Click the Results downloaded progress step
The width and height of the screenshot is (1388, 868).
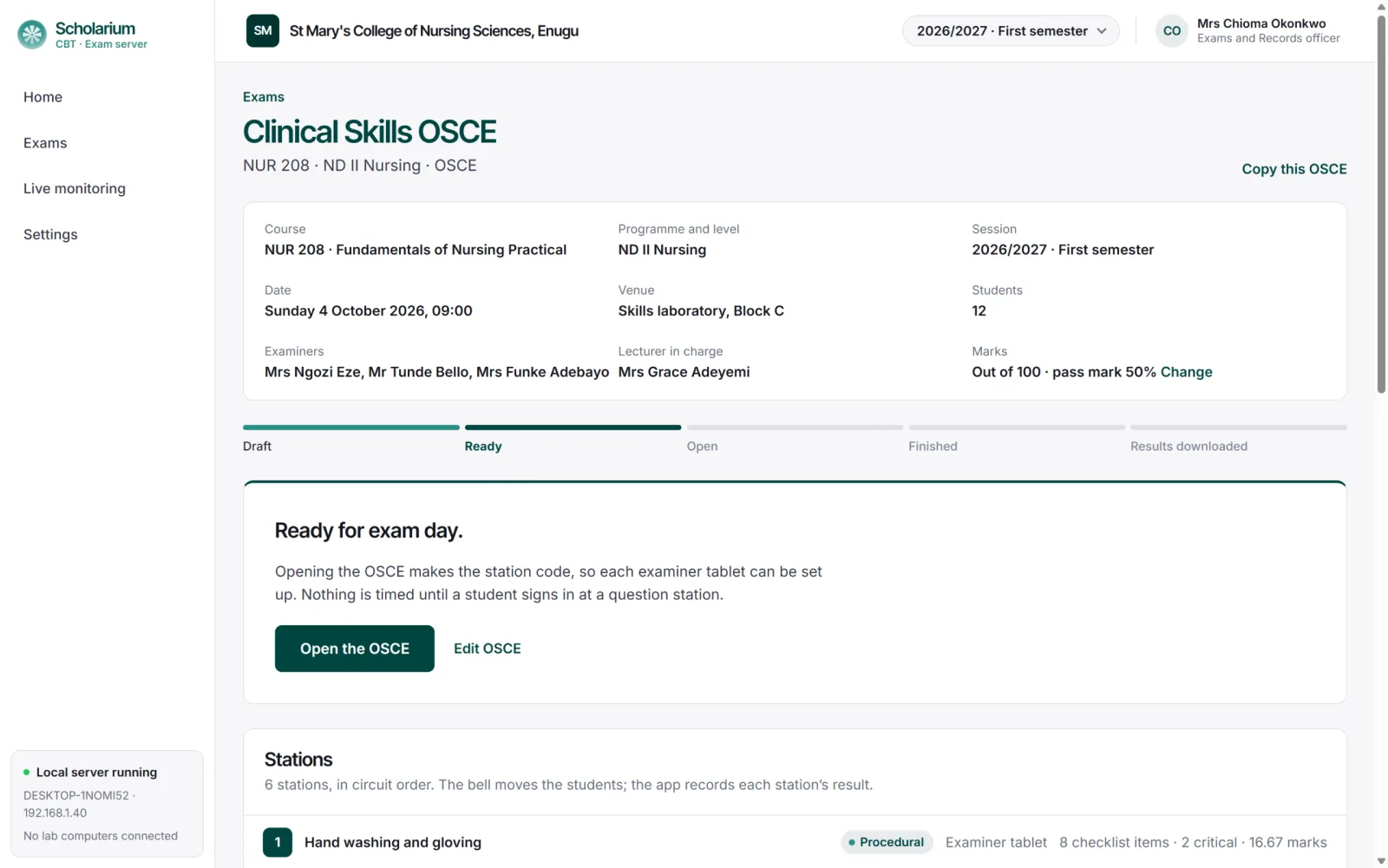[x=1239, y=439]
